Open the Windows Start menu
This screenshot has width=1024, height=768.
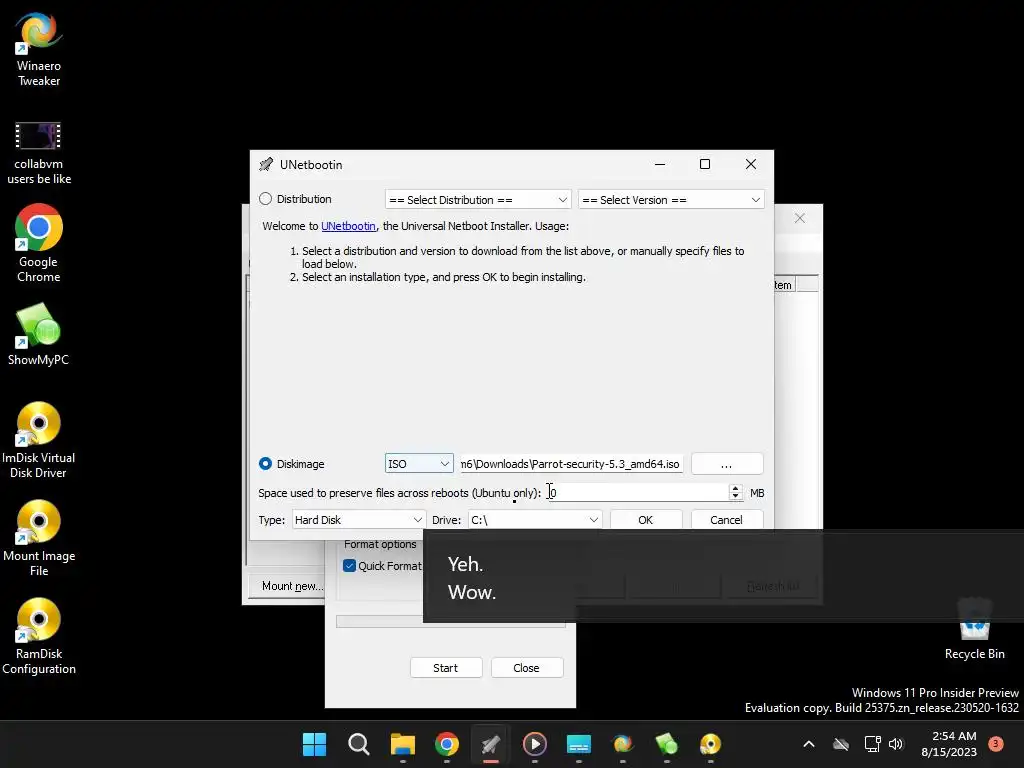click(314, 744)
